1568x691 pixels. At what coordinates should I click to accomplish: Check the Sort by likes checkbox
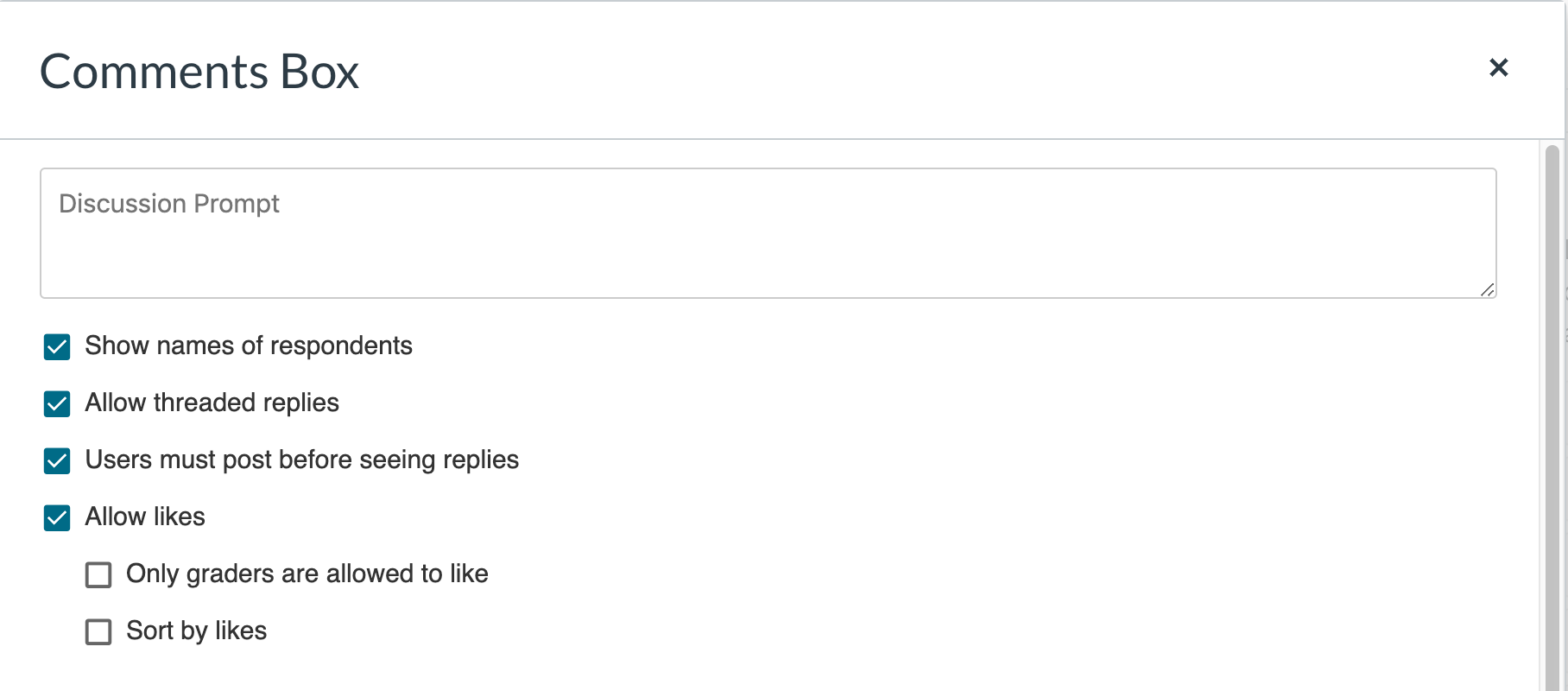98,632
